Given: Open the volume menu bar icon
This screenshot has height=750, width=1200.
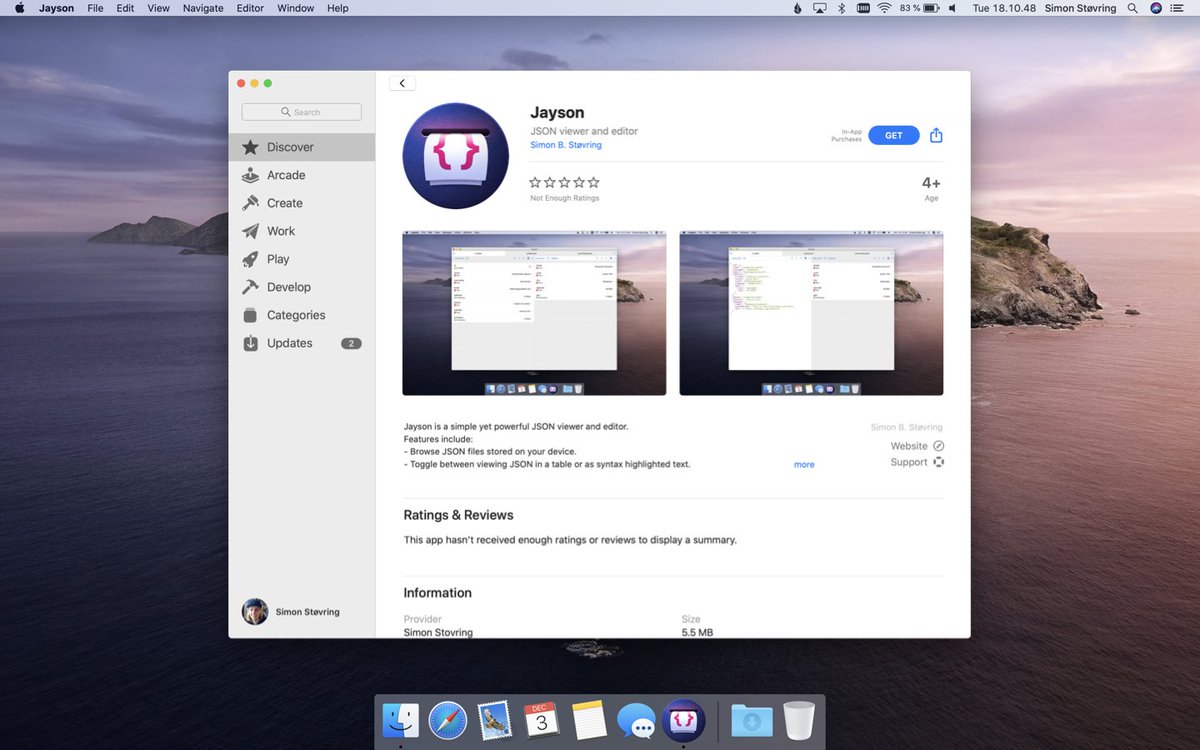Looking at the screenshot, I should click(x=952, y=8).
